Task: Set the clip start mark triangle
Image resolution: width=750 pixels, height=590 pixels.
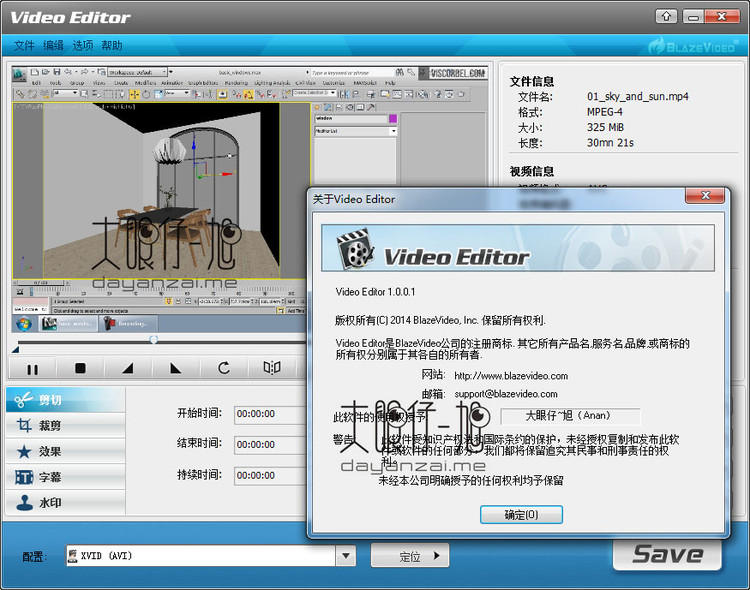Action: [x=128, y=368]
